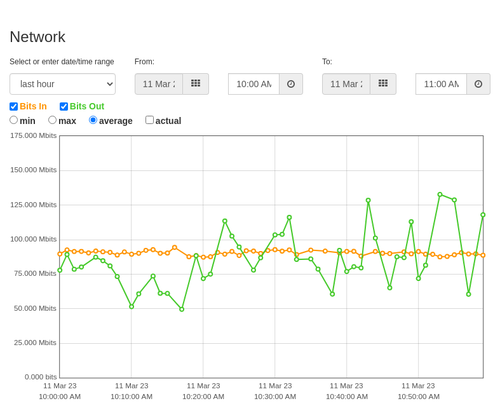
Task: Enable the actual checkbox
Action: coord(150,120)
